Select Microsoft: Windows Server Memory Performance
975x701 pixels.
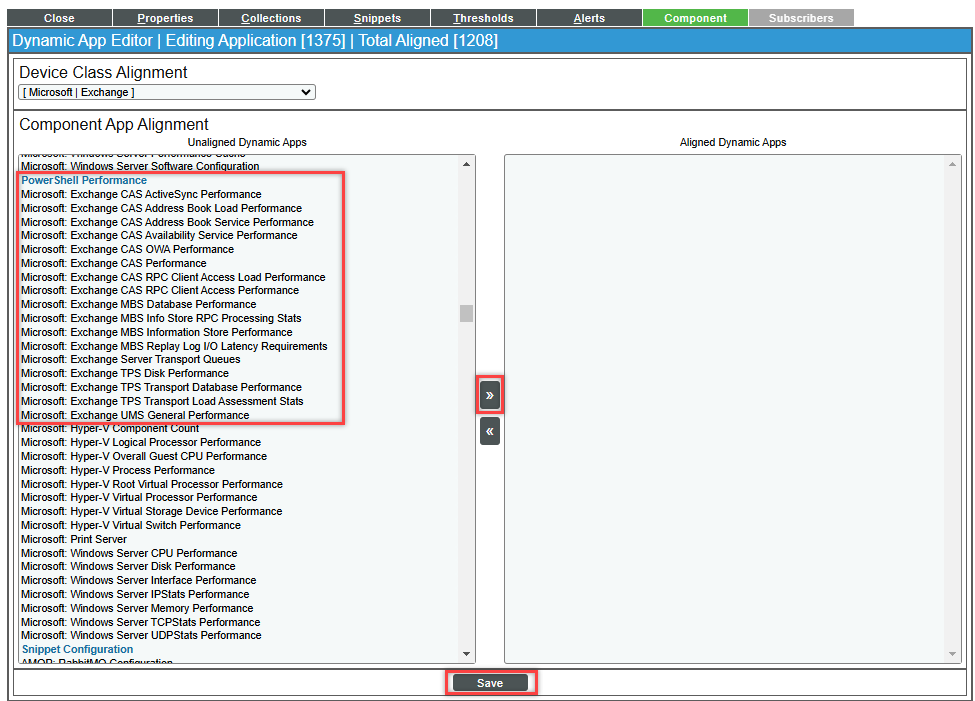click(x=137, y=608)
